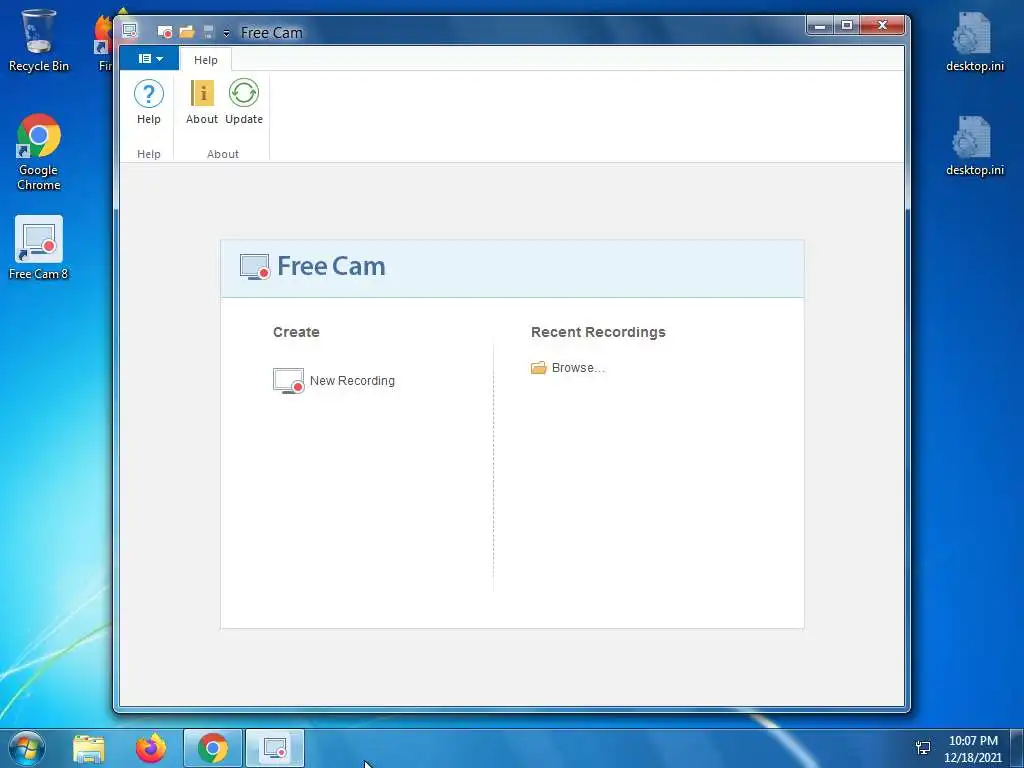Open the blue application menu button

150,59
